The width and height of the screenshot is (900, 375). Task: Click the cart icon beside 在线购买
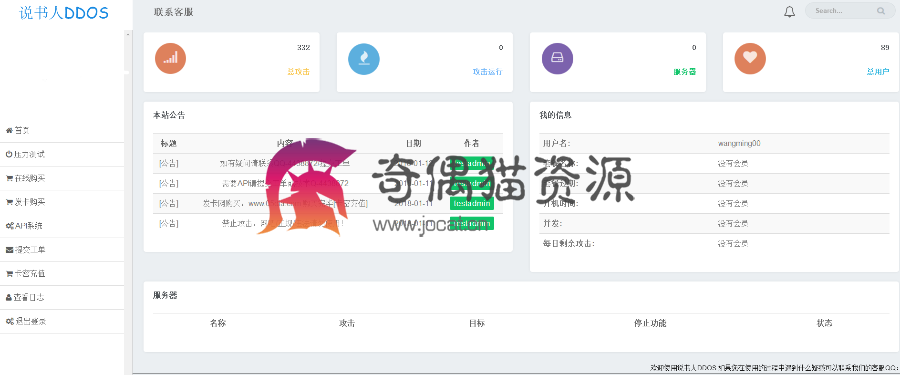pyautogui.click(x=9, y=179)
